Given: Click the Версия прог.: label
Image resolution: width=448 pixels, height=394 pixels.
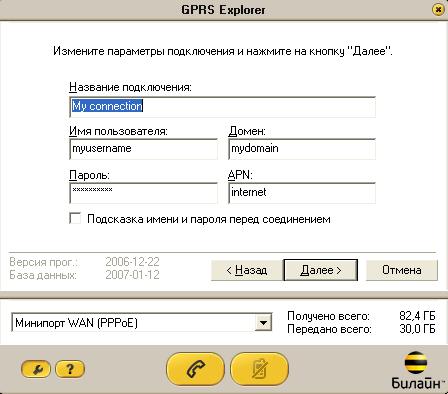Looking at the screenshot, I should pyautogui.click(x=44, y=262).
